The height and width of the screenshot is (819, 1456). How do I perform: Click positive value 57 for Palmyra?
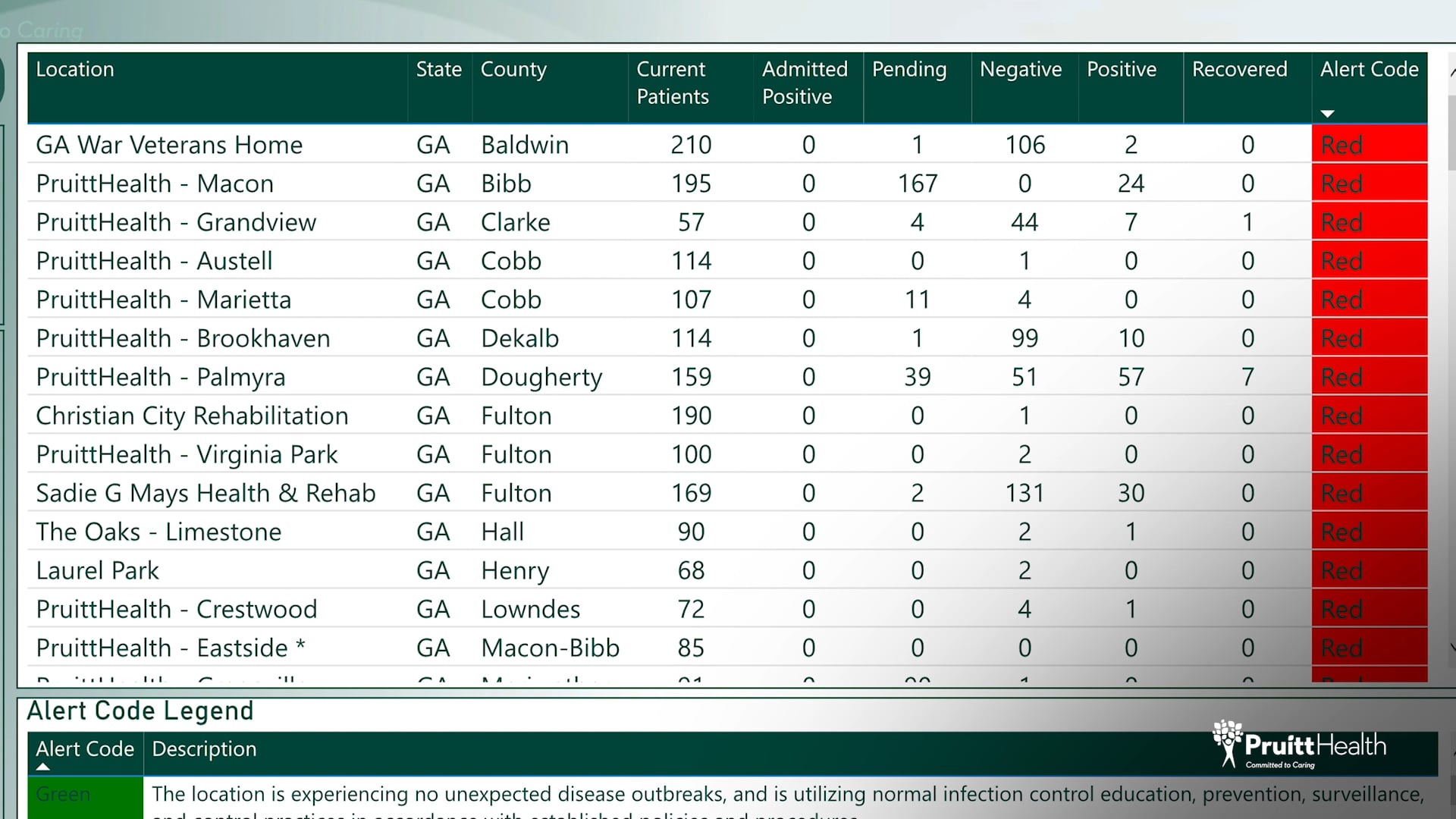[1131, 377]
